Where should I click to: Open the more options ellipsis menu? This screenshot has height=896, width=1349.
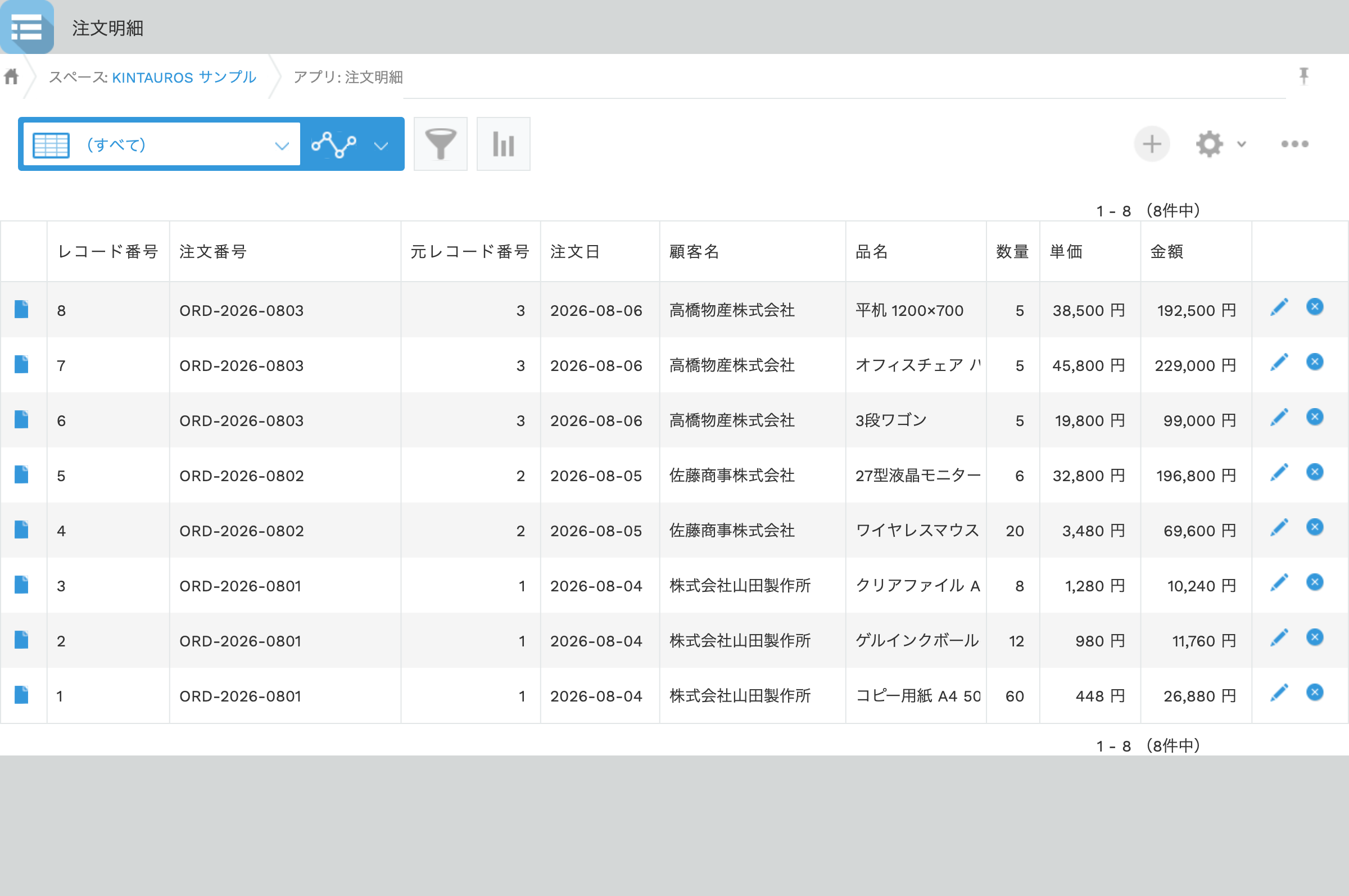pos(1294,144)
